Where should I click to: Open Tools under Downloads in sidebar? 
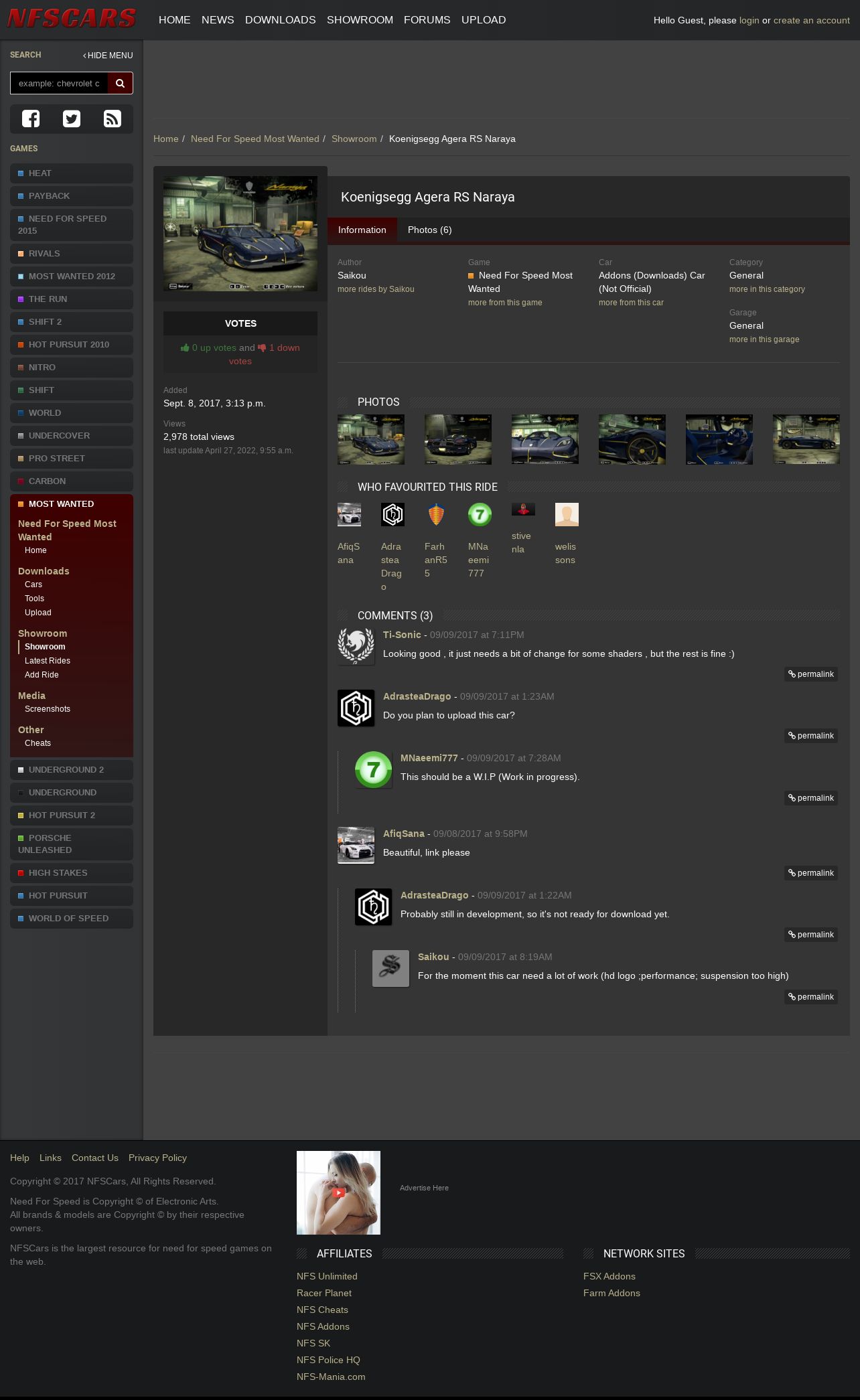(34, 599)
